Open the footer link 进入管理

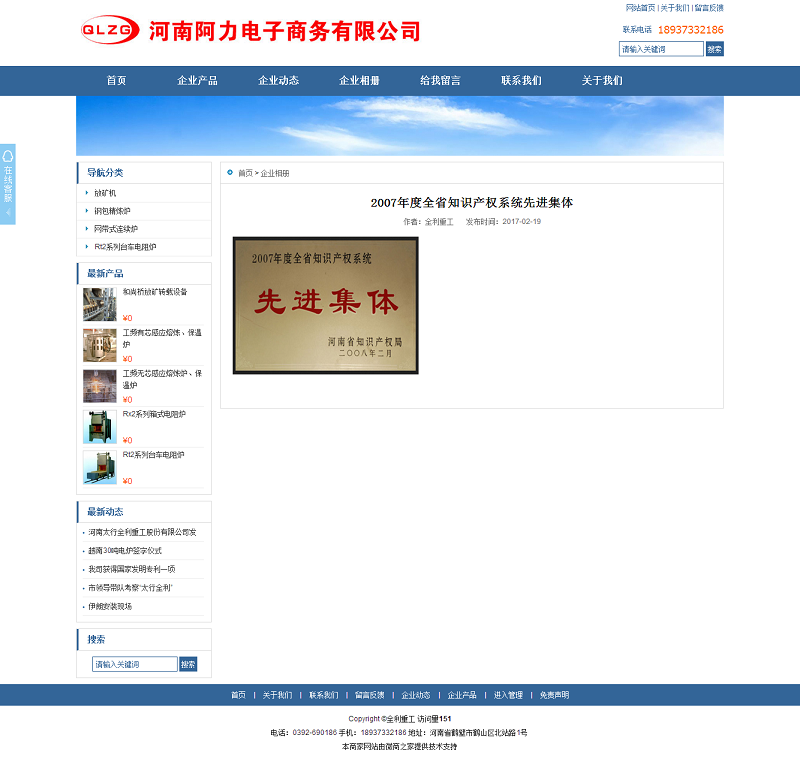pos(508,695)
